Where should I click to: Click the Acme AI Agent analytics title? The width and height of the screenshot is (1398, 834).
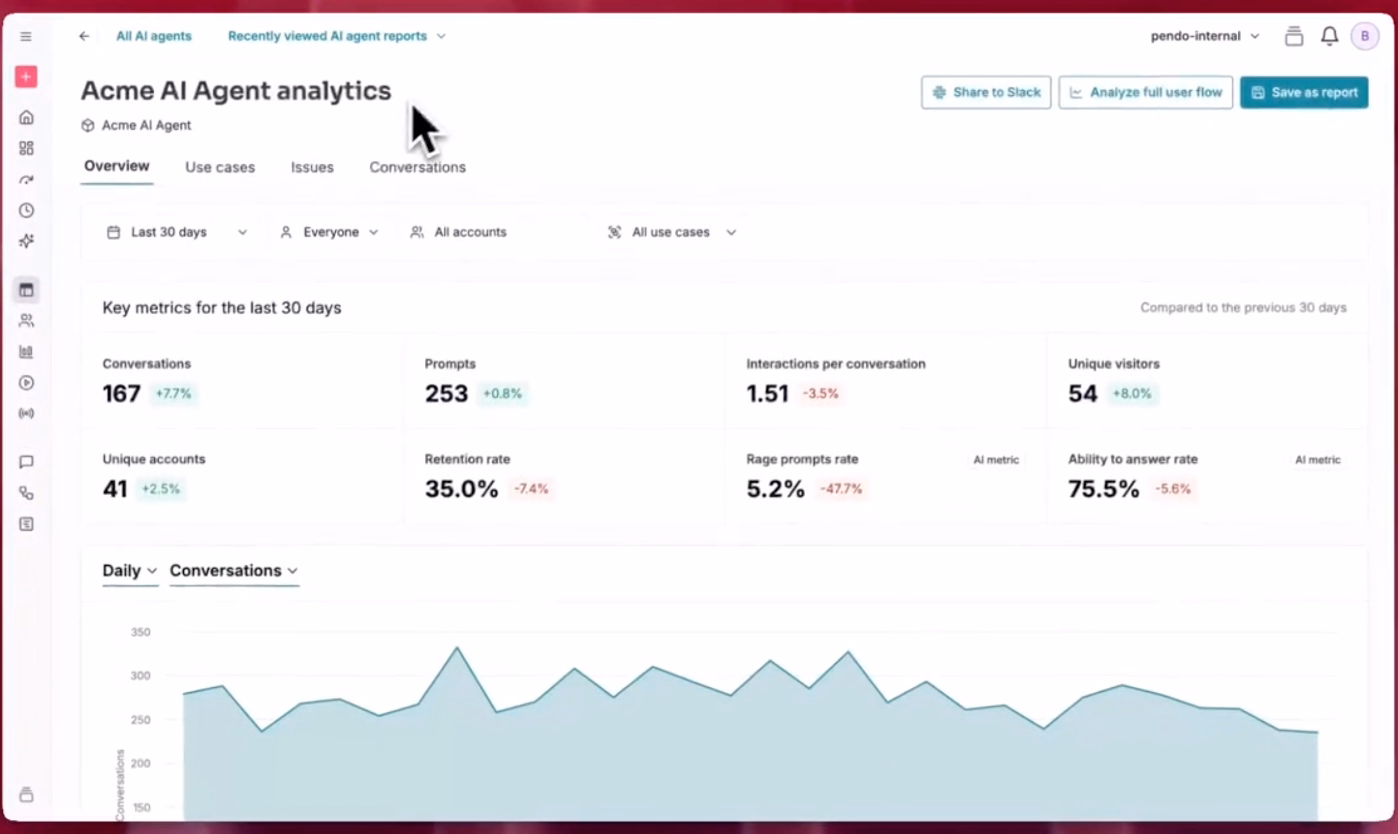tap(236, 91)
